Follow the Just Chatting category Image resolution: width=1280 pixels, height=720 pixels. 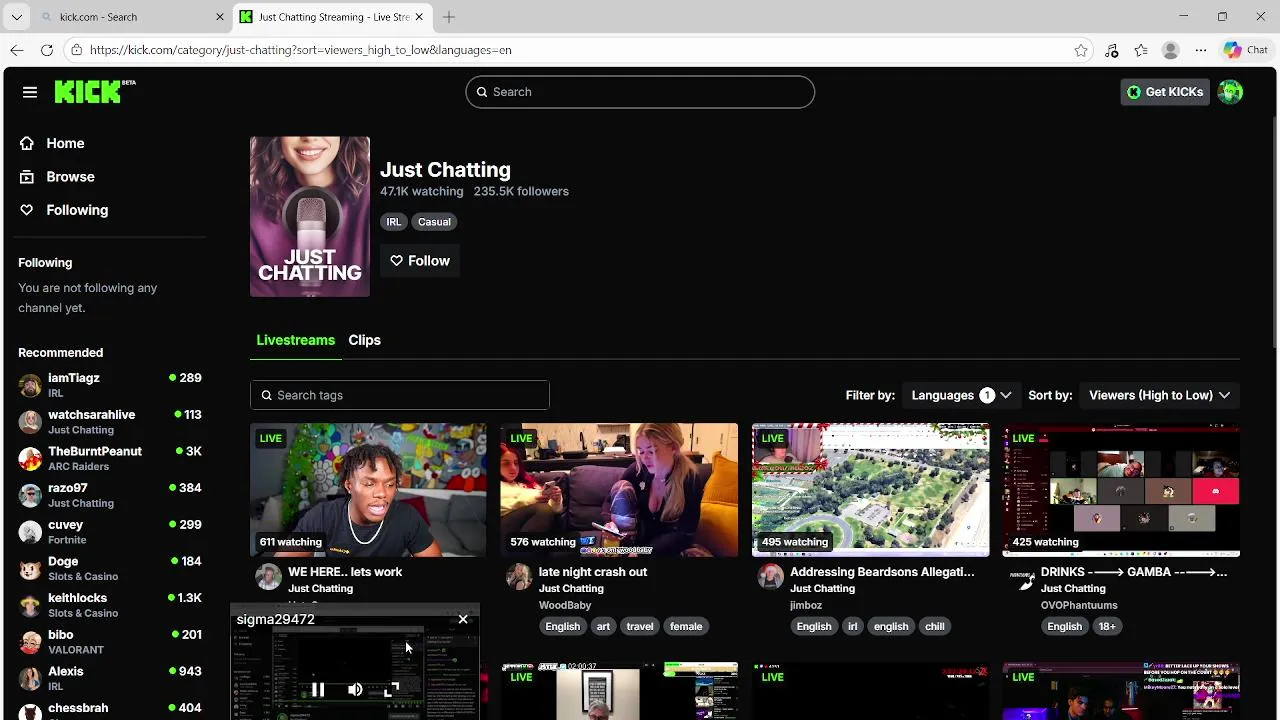420,261
